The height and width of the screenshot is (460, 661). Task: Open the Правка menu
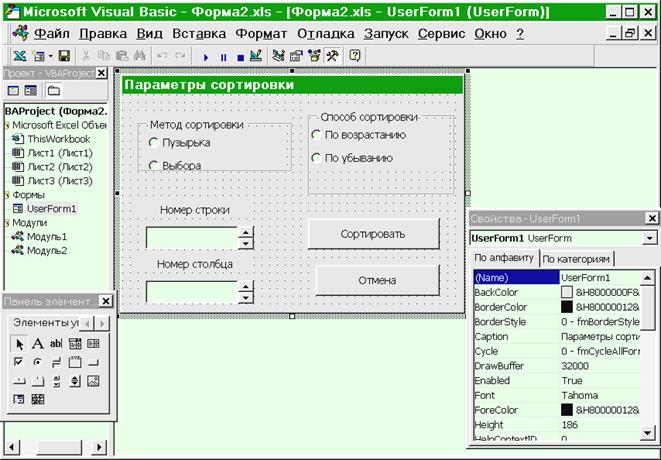click(103, 33)
